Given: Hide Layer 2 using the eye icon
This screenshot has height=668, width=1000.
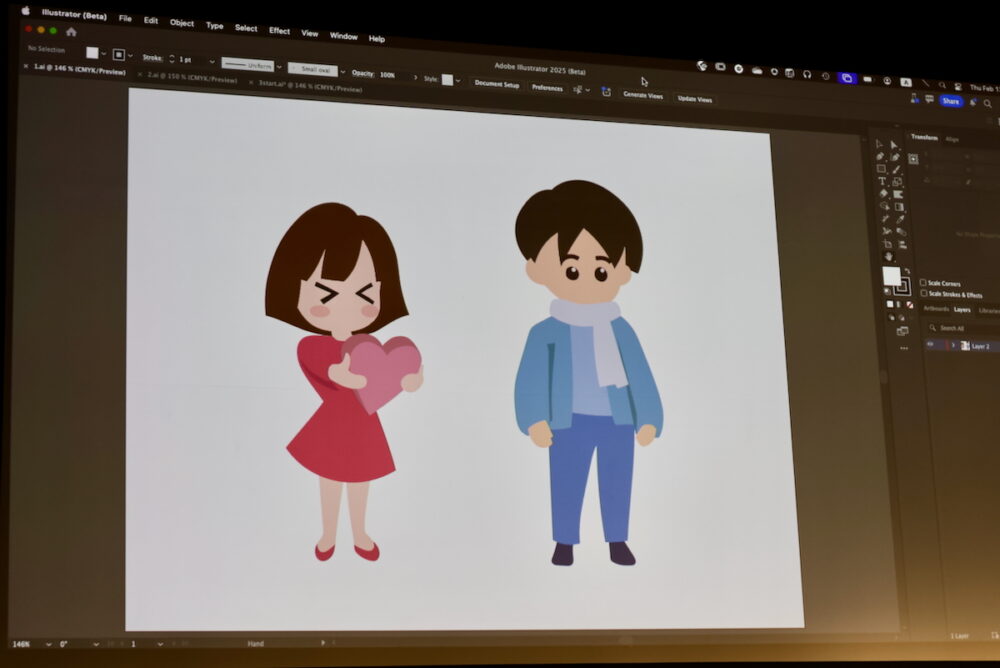Looking at the screenshot, I should point(930,345).
